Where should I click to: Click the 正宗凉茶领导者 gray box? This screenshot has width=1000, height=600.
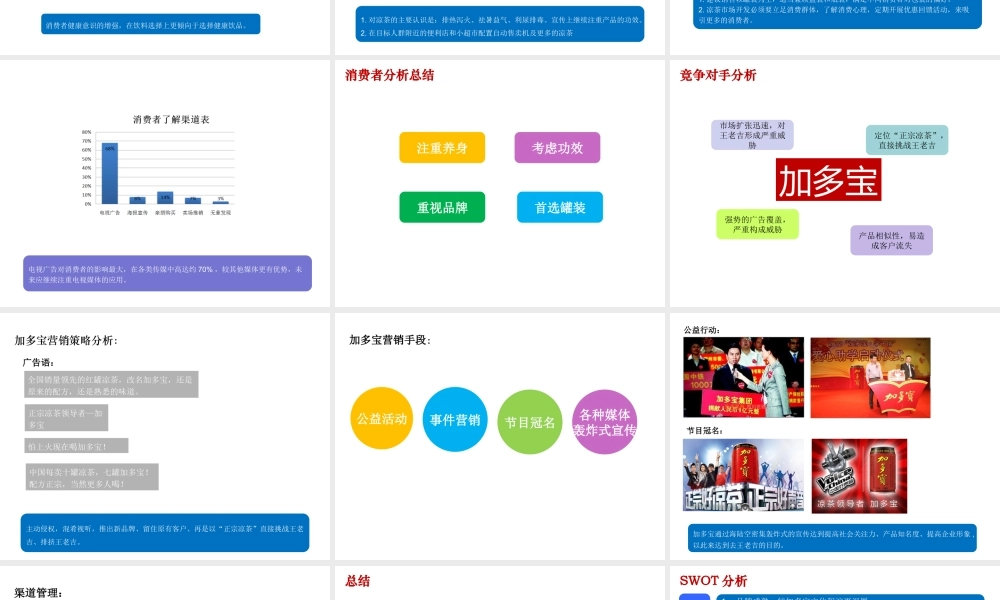[66, 418]
